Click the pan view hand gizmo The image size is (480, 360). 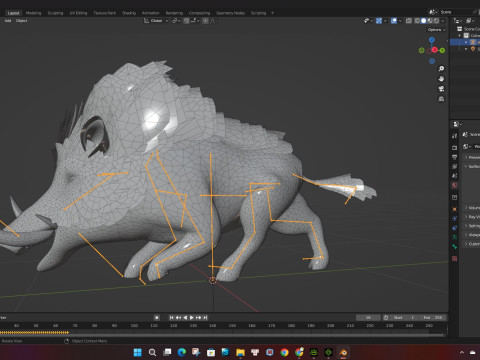point(441,79)
